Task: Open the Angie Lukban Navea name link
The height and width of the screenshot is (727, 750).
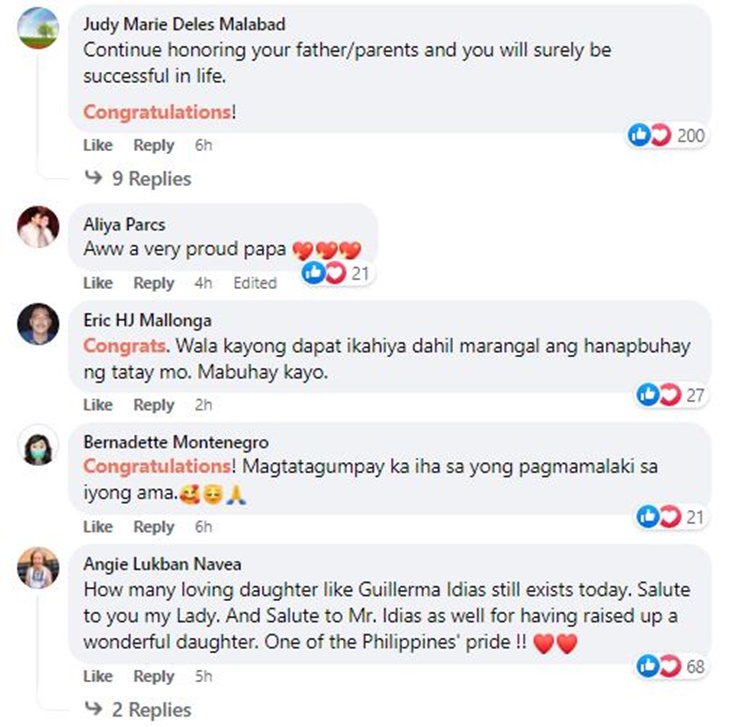Action: (162, 564)
